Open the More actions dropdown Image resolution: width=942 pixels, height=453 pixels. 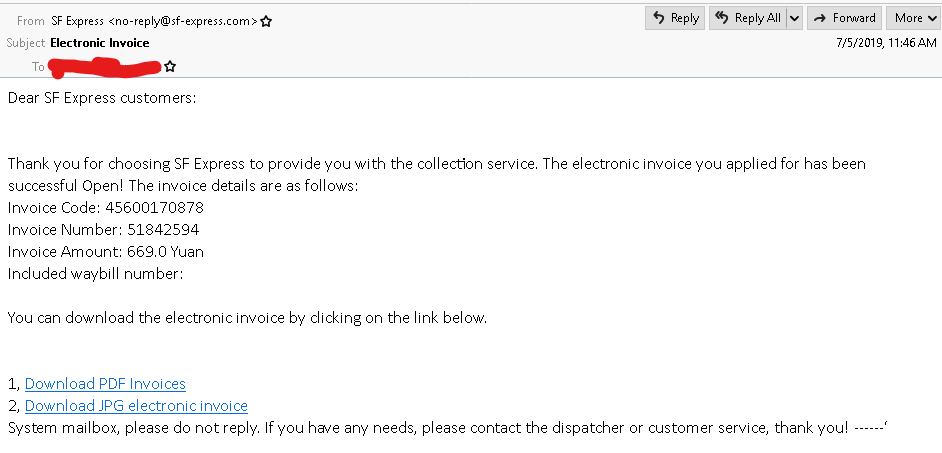coord(914,18)
